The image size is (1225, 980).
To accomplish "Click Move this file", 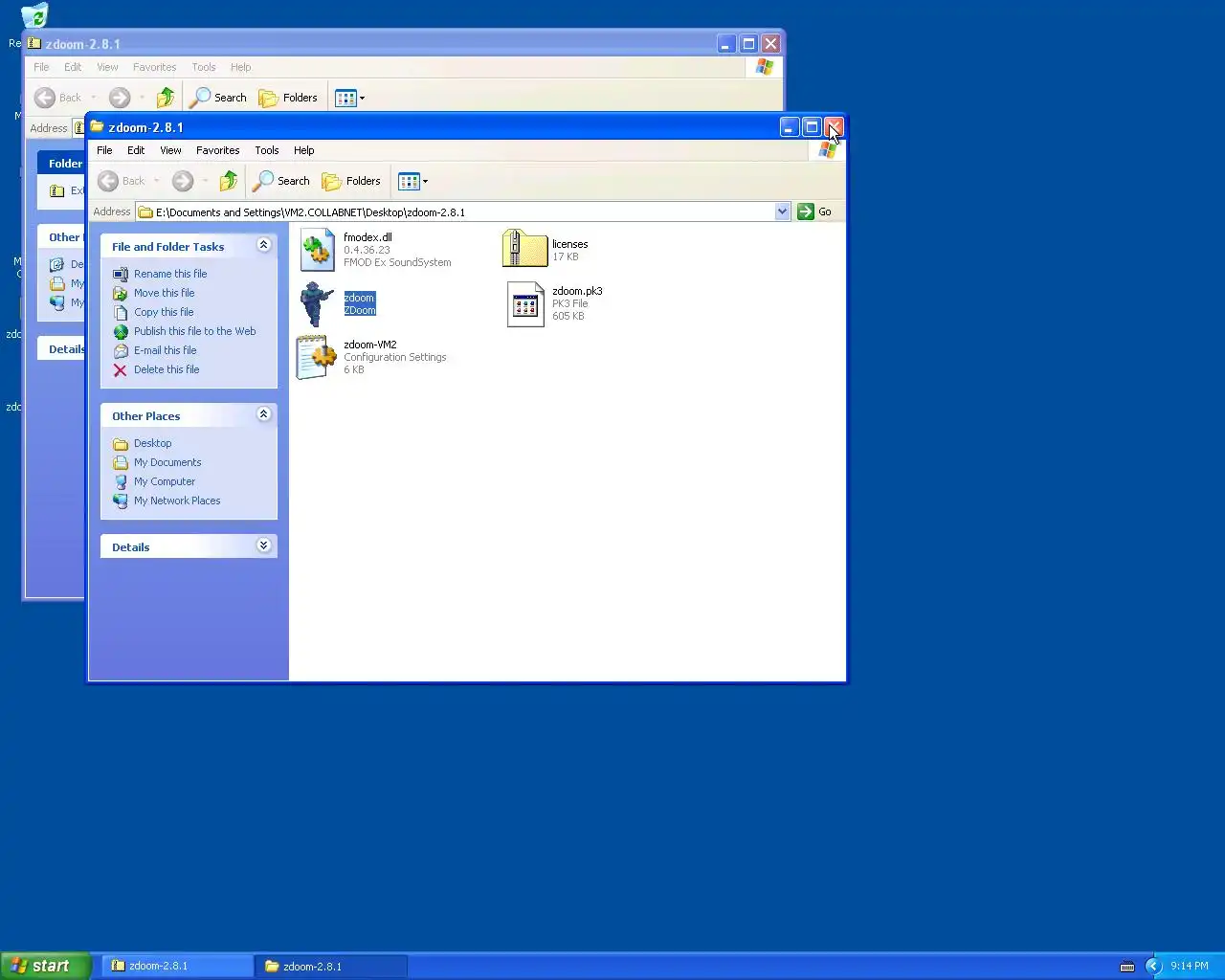I will tap(165, 293).
